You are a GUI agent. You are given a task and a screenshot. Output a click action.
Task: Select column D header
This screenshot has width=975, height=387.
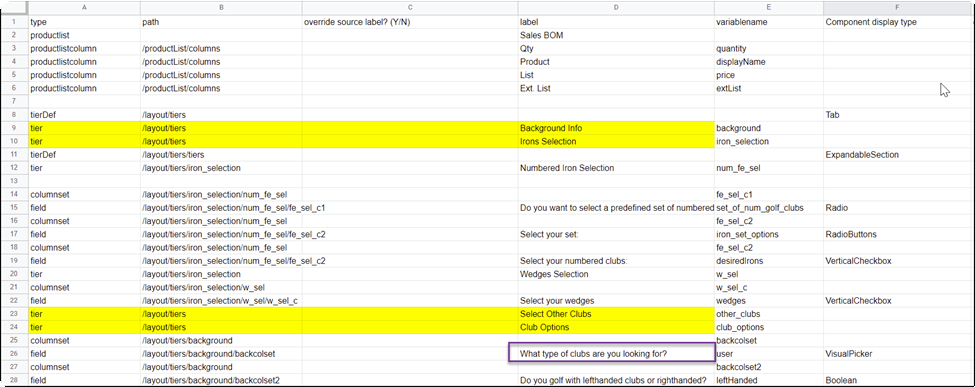click(x=616, y=8)
